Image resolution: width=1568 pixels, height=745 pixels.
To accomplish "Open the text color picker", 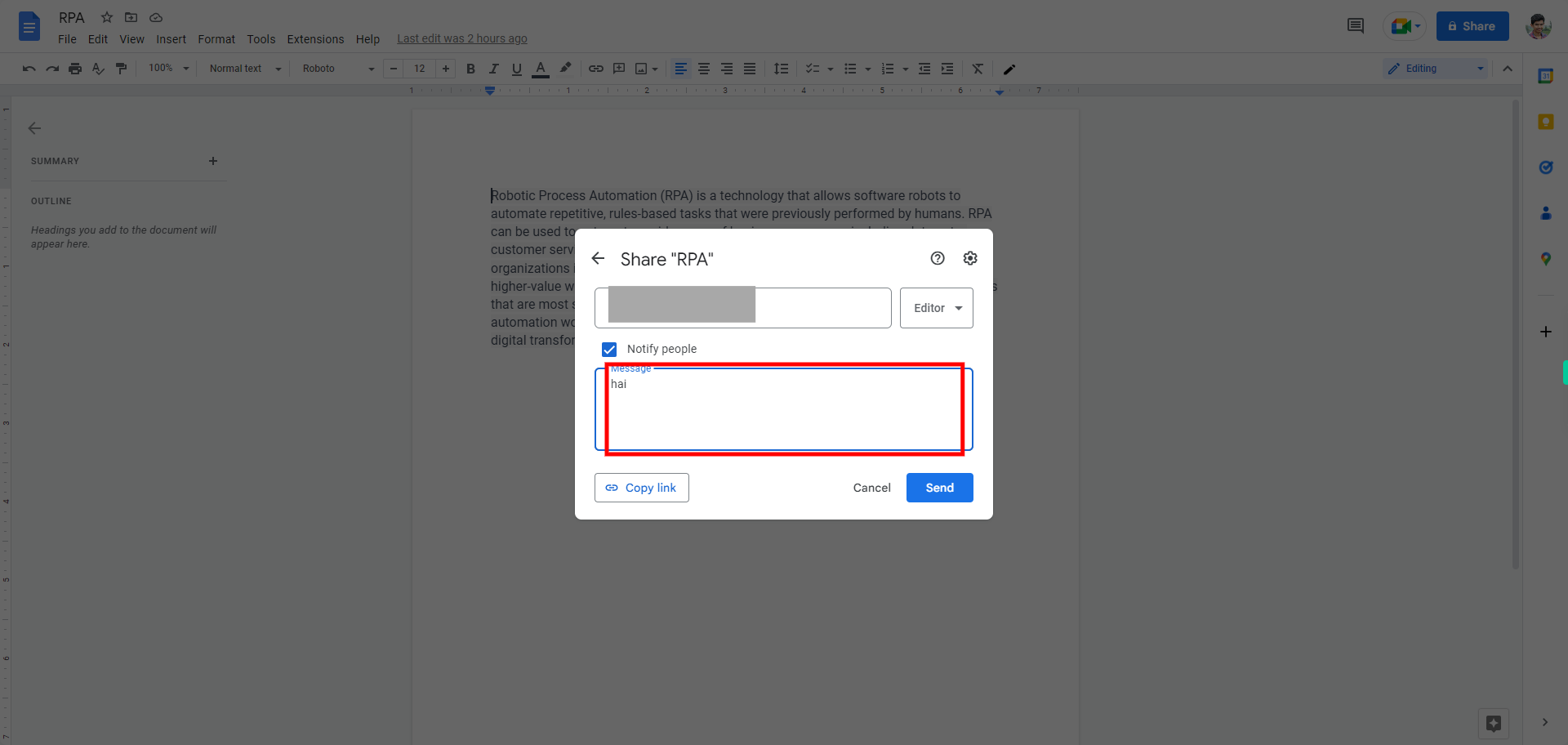I will coord(540,69).
